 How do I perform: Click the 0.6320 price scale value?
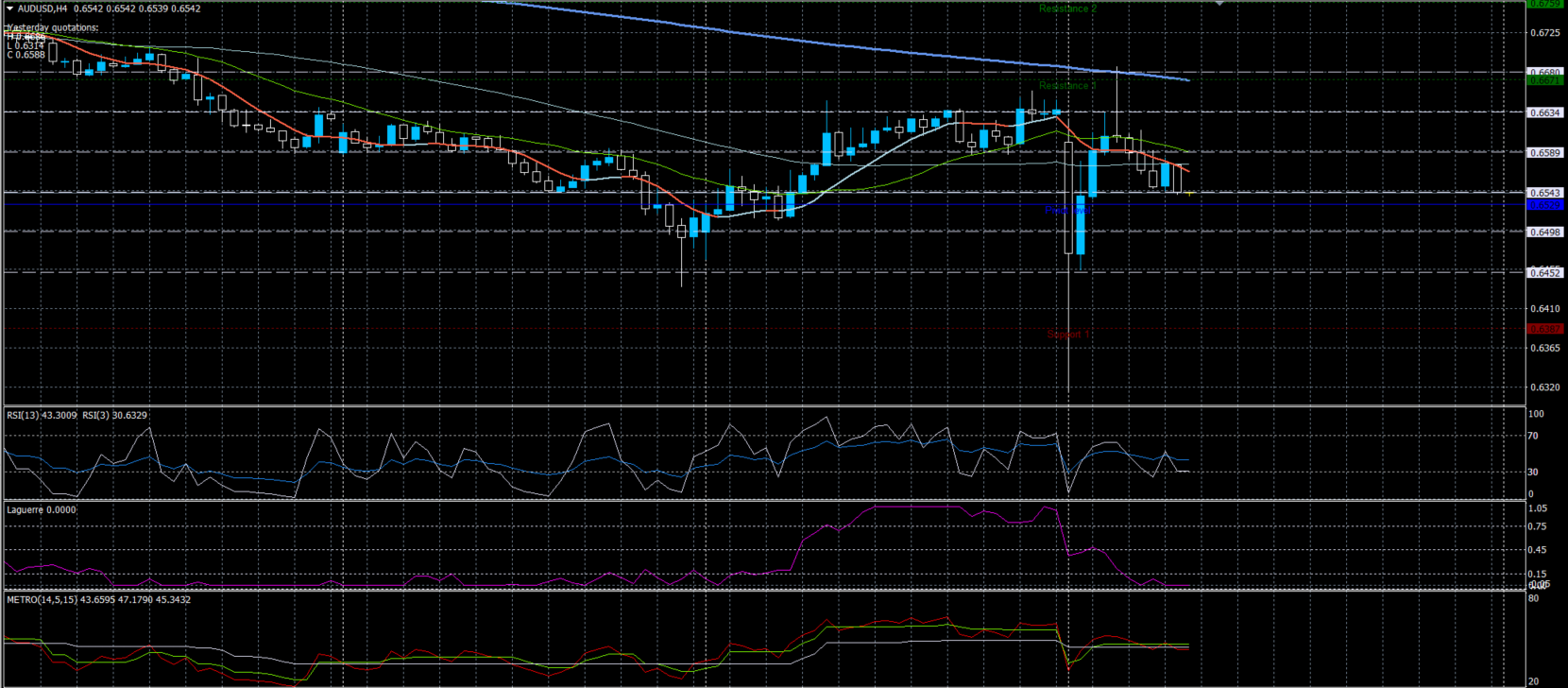click(x=1545, y=387)
